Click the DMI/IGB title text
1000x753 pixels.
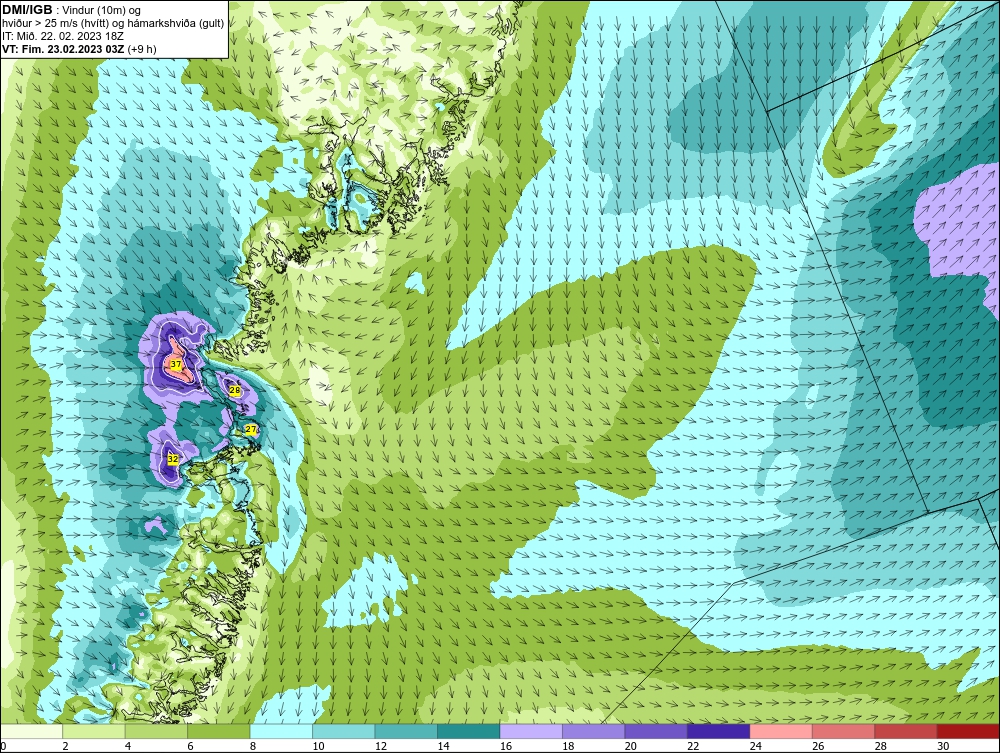pyautogui.click(x=27, y=10)
